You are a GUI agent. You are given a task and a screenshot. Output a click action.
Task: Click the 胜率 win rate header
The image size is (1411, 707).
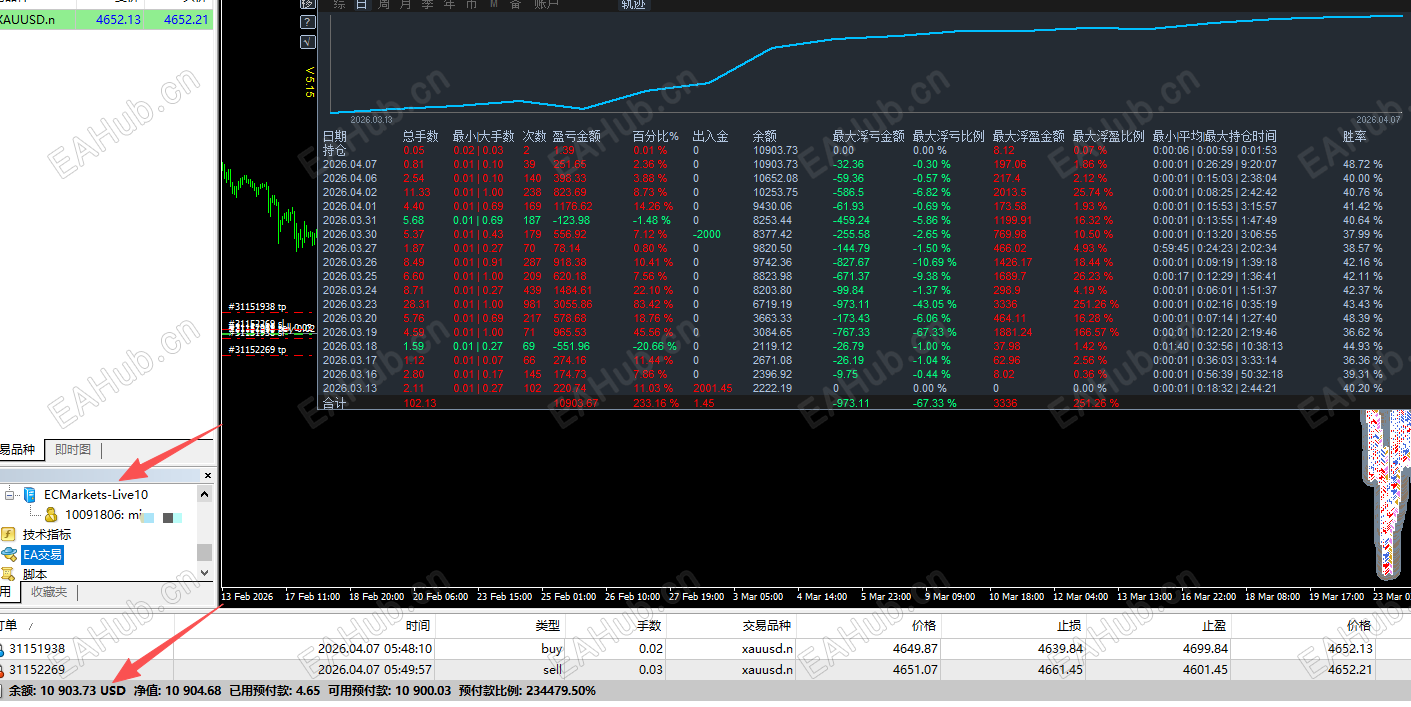click(x=1354, y=136)
